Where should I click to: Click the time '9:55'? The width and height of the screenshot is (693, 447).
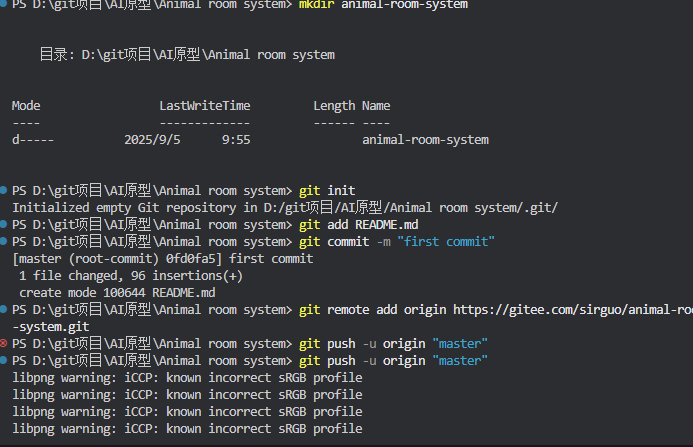pos(236,140)
